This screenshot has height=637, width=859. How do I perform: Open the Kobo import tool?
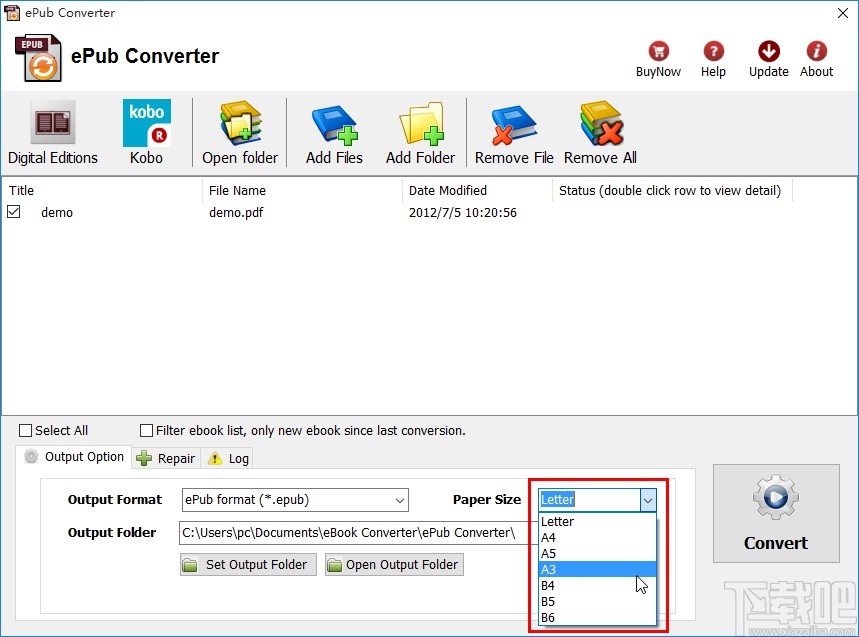[x=146, y=133]
